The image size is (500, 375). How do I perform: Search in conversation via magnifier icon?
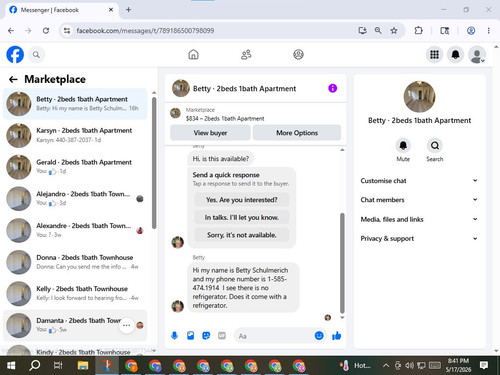435,146
